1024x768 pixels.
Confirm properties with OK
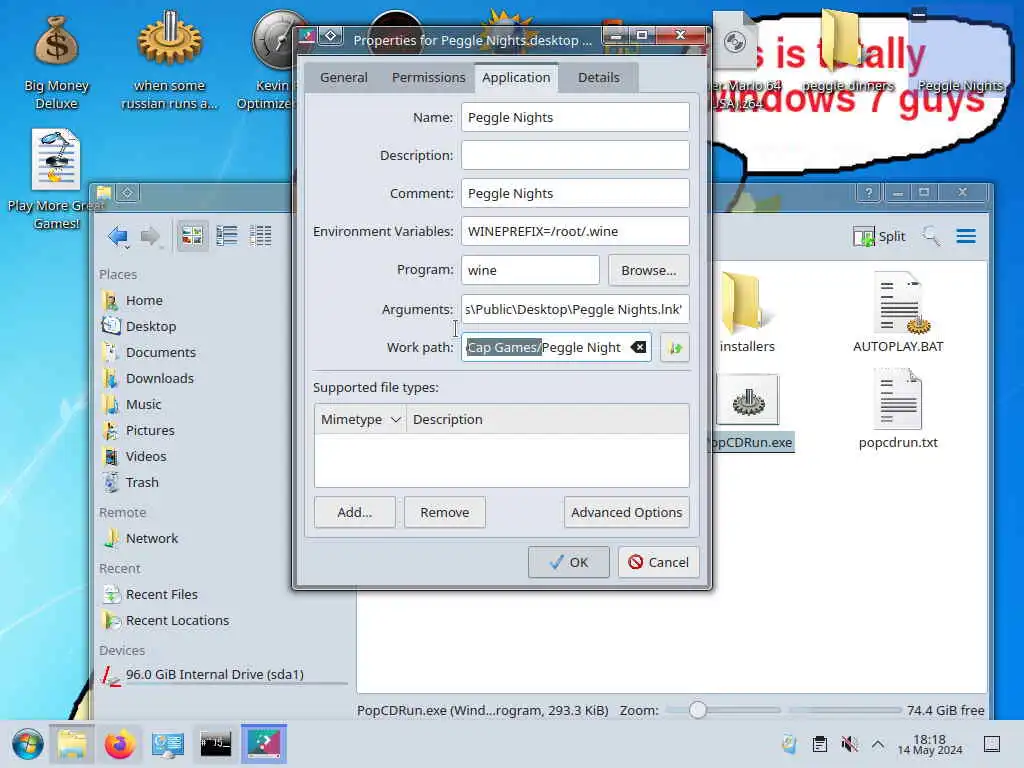pos(569,562)
